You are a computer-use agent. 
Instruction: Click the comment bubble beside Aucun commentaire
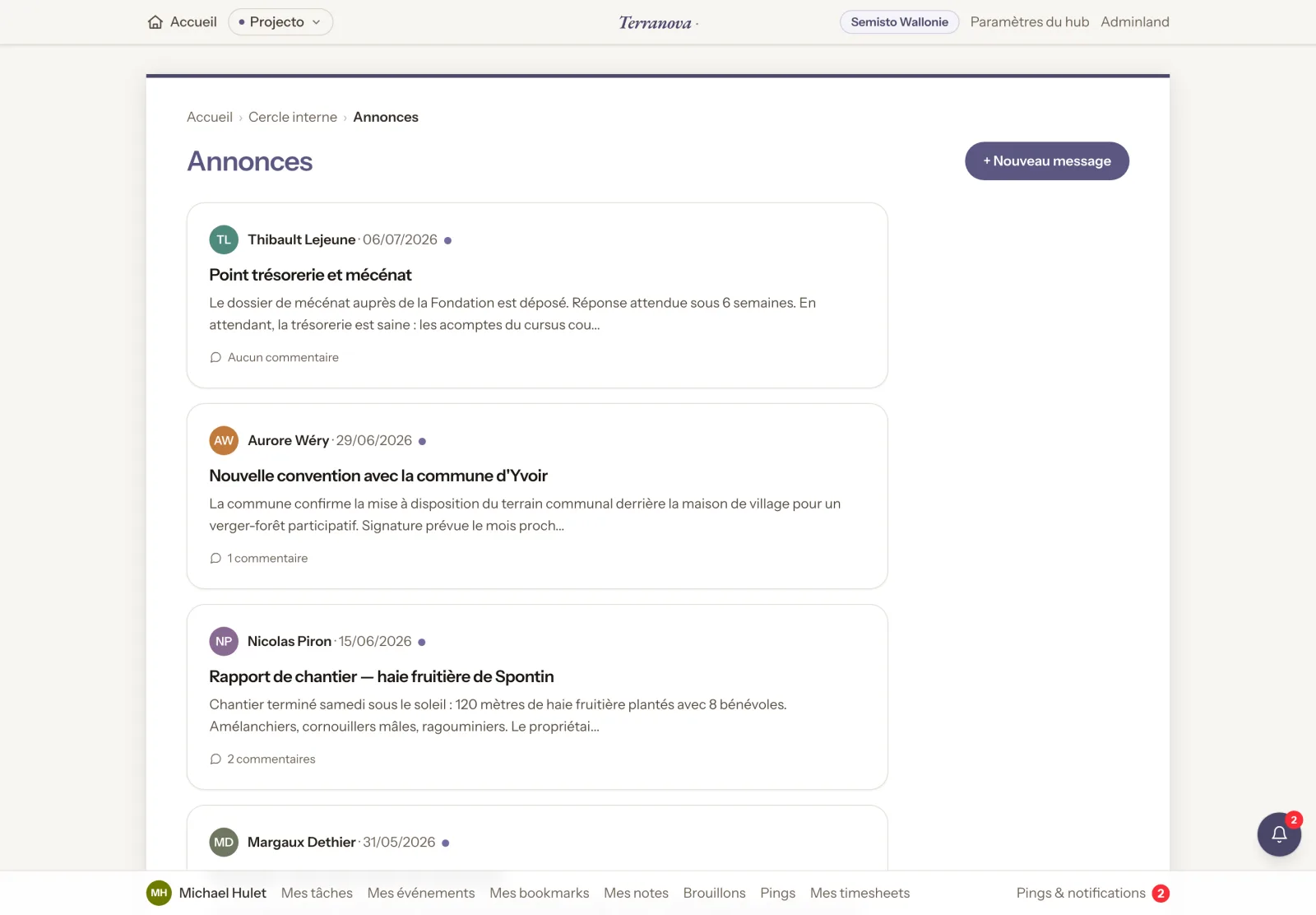pos(215,357)
